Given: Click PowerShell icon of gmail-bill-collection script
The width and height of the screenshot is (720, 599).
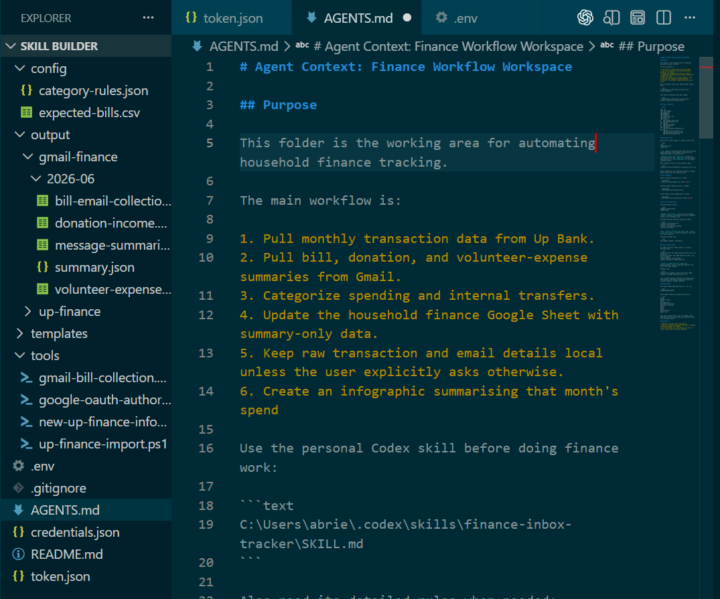Looking at the screenshot, I should point(27,378).
